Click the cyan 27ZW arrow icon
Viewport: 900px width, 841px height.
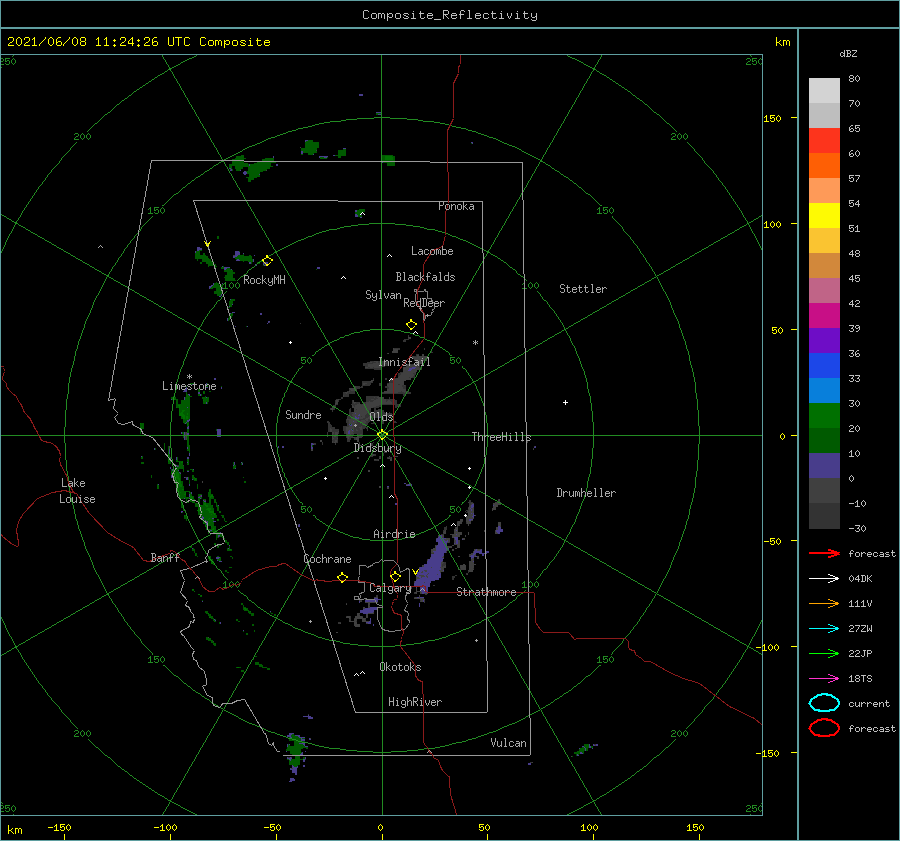click(824, 629)
